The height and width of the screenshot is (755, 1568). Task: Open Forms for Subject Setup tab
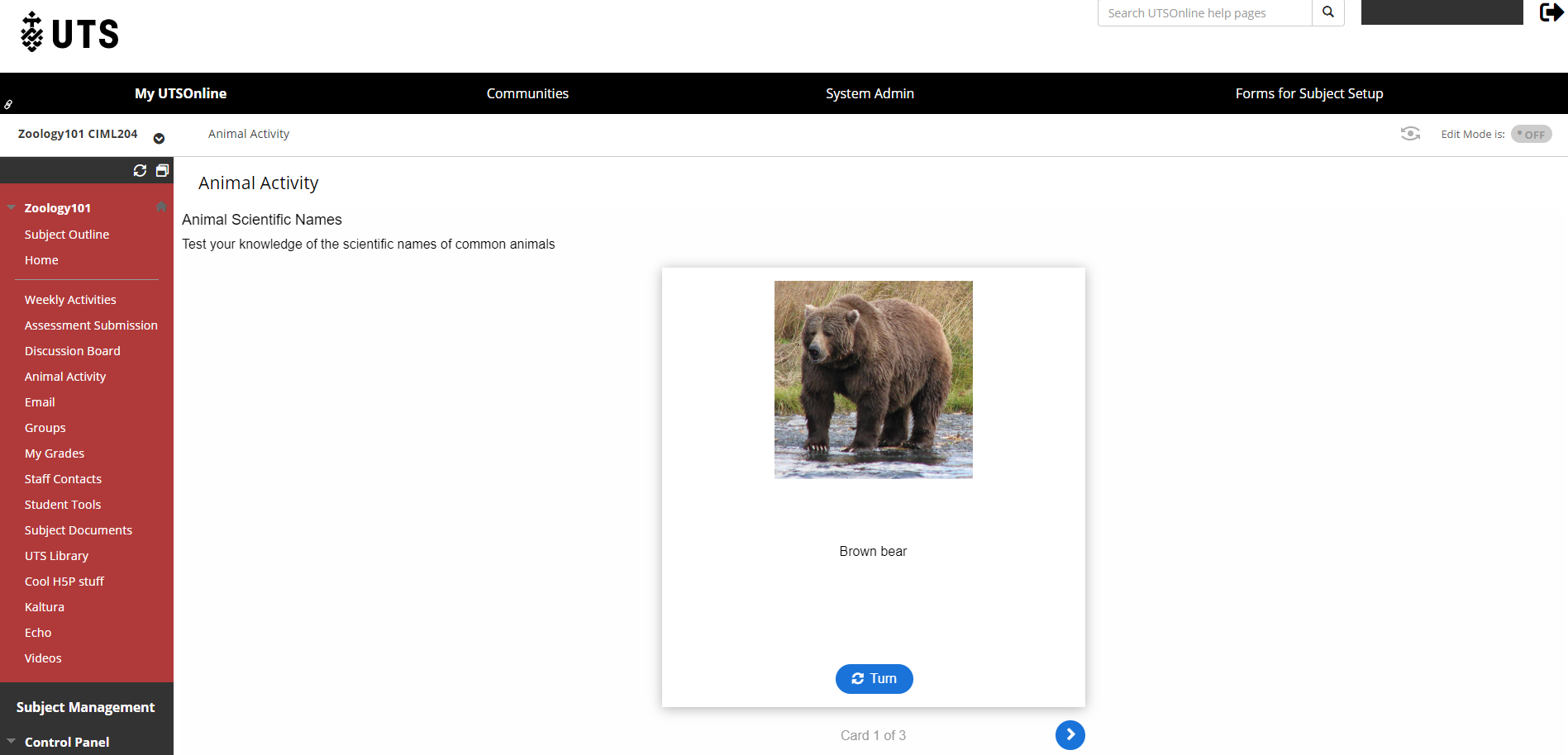[x=1309, y=93]
